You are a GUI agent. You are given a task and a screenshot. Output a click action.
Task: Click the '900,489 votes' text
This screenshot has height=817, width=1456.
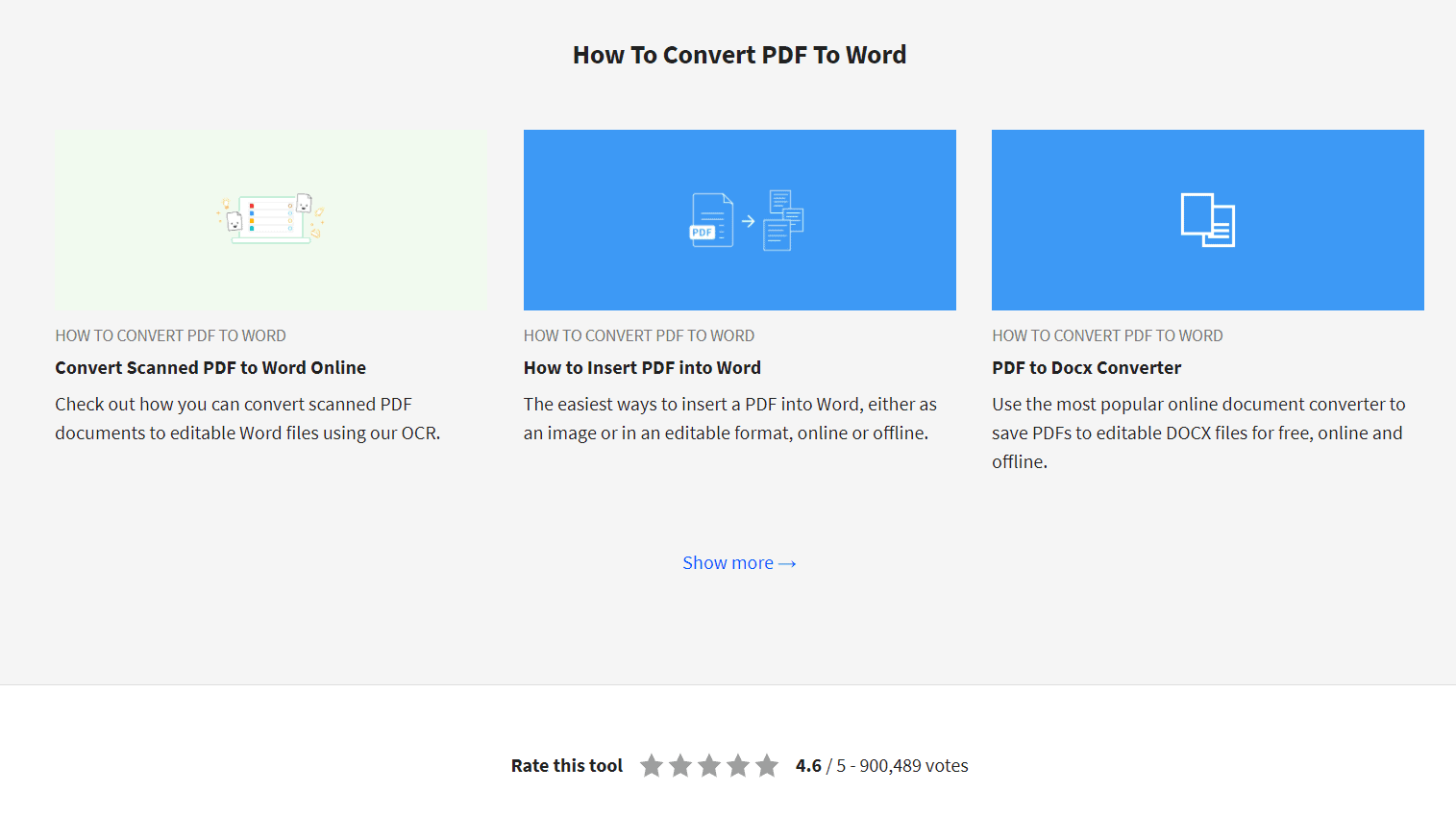914,766
